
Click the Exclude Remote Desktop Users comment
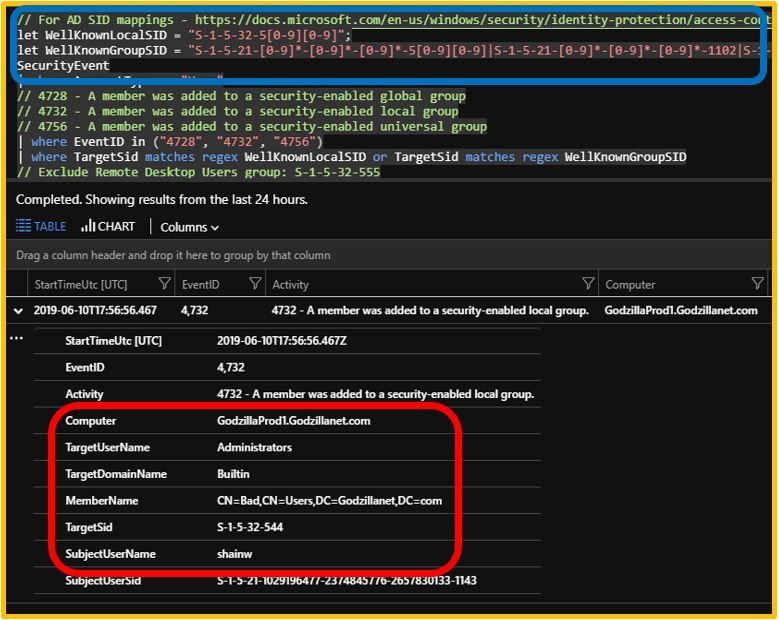pos(199,172)
